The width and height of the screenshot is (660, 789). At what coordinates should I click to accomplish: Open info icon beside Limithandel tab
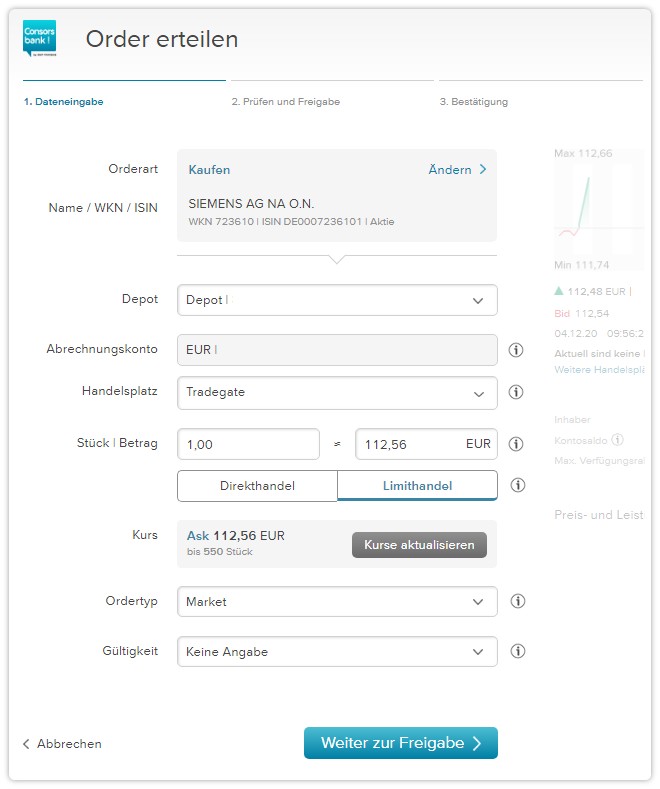tap(518, 485)
